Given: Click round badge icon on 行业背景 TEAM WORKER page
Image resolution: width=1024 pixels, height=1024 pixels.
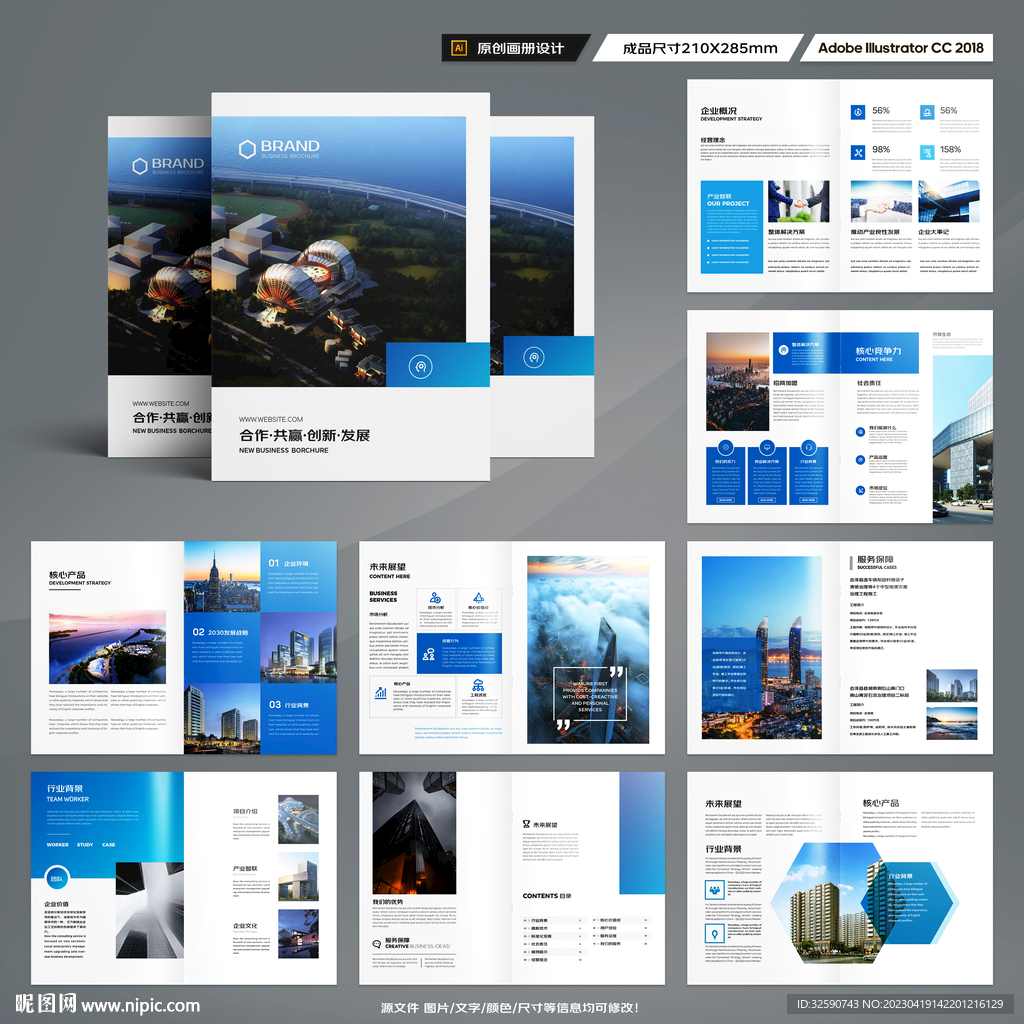Looking at the screenshot, I should point(57,878).
